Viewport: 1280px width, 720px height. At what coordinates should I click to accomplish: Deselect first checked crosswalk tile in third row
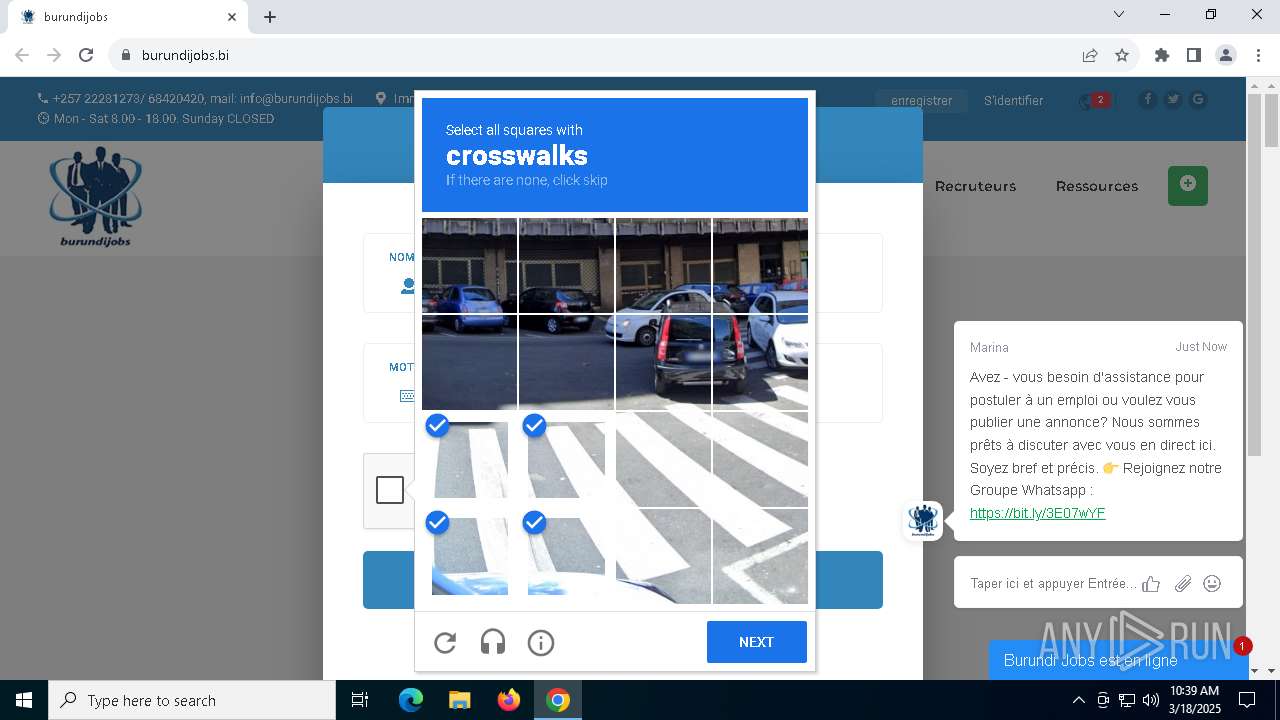470,459
